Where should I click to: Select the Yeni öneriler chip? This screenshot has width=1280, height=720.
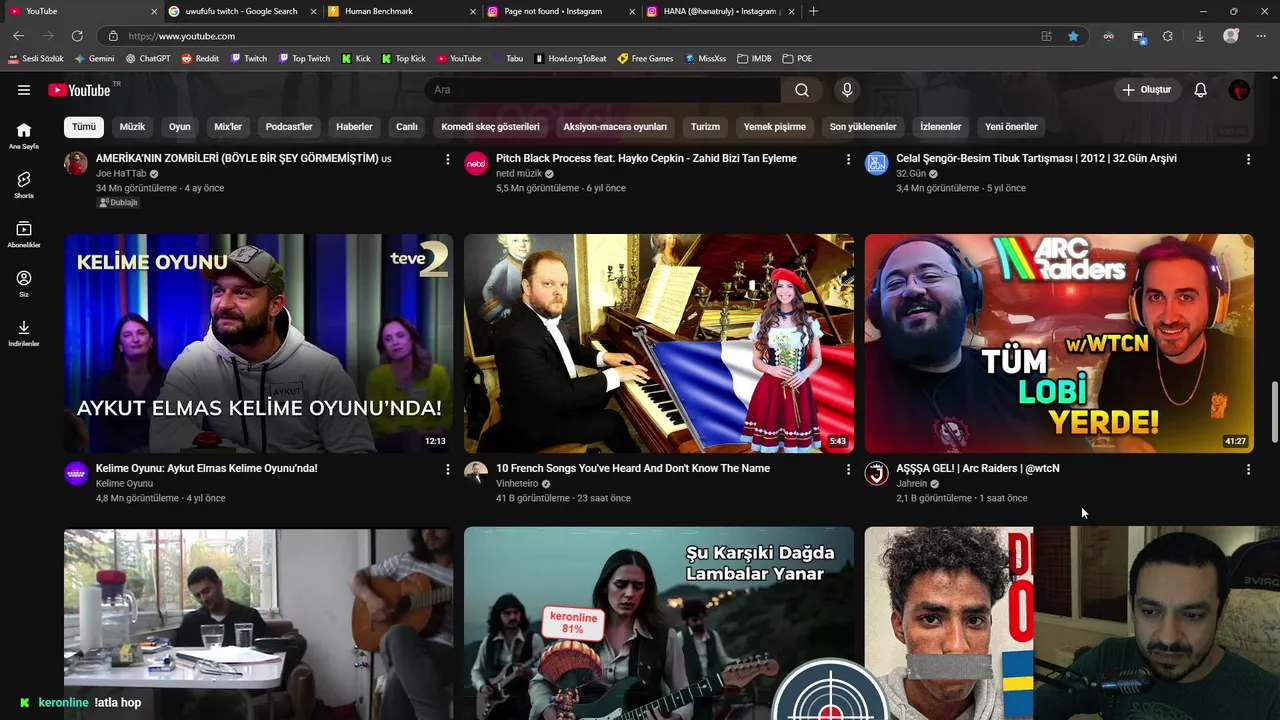[1011, 127]
